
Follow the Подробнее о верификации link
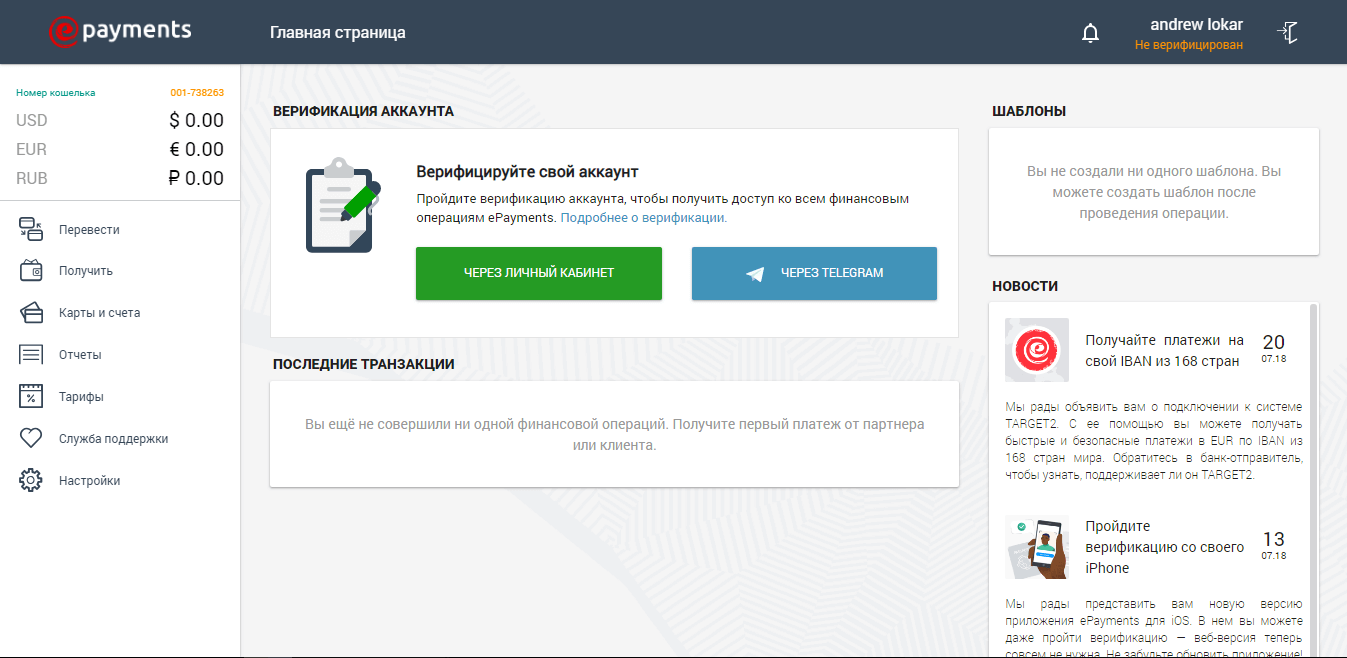(643, 217)
